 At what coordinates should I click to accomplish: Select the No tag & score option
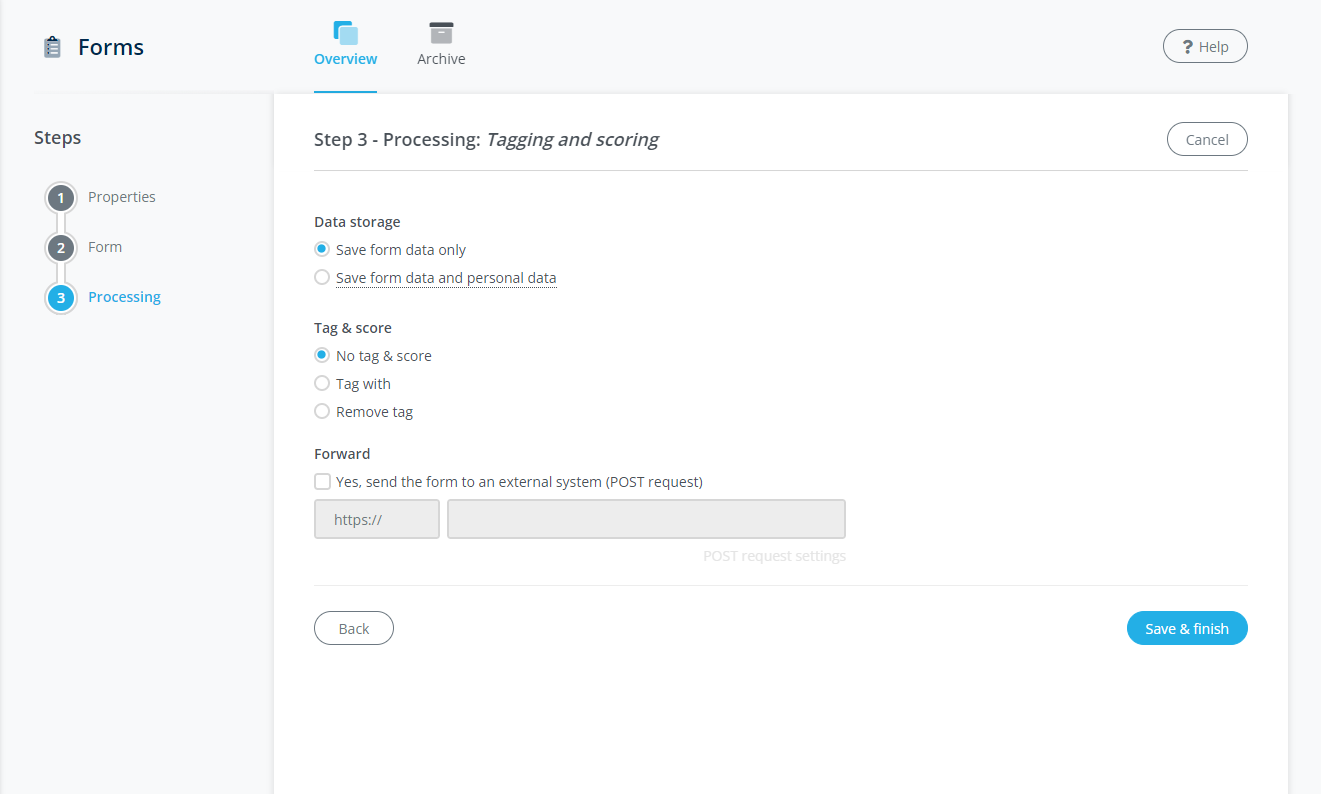[x=322, y=355]
